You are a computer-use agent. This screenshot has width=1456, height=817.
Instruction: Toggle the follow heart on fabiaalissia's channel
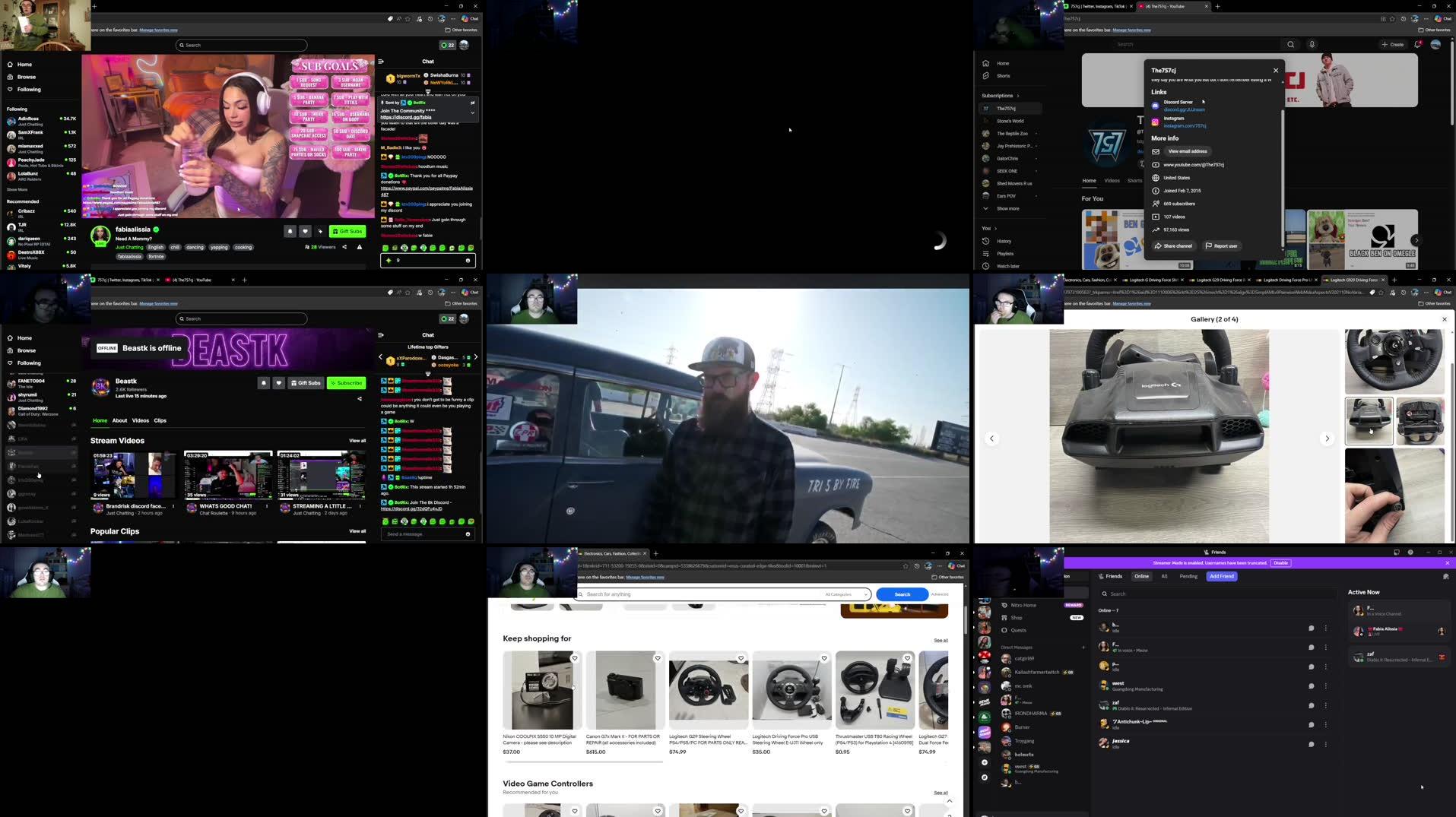click(x=306, y=231)
